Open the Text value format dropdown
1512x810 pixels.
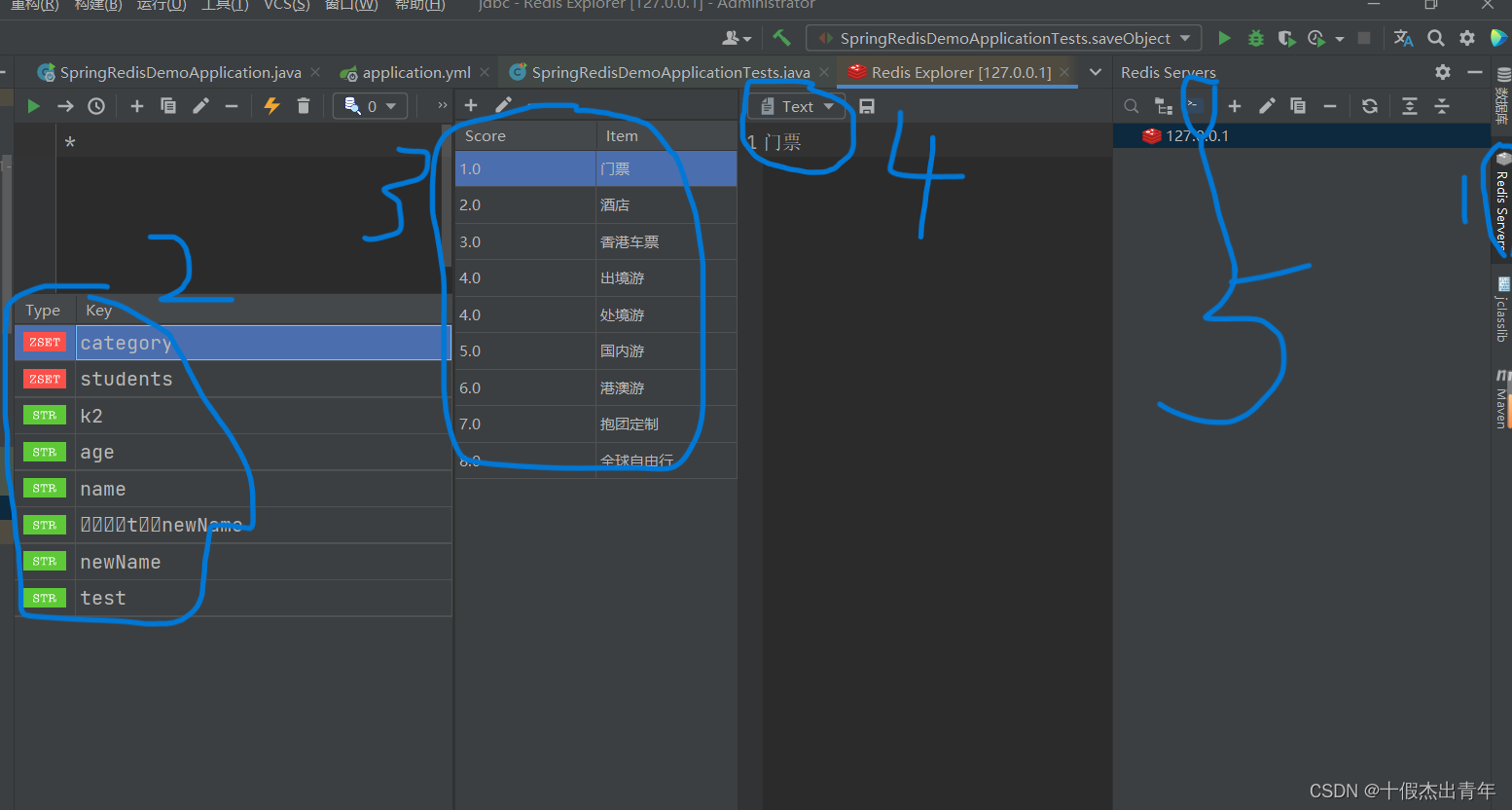pos(798,106)
